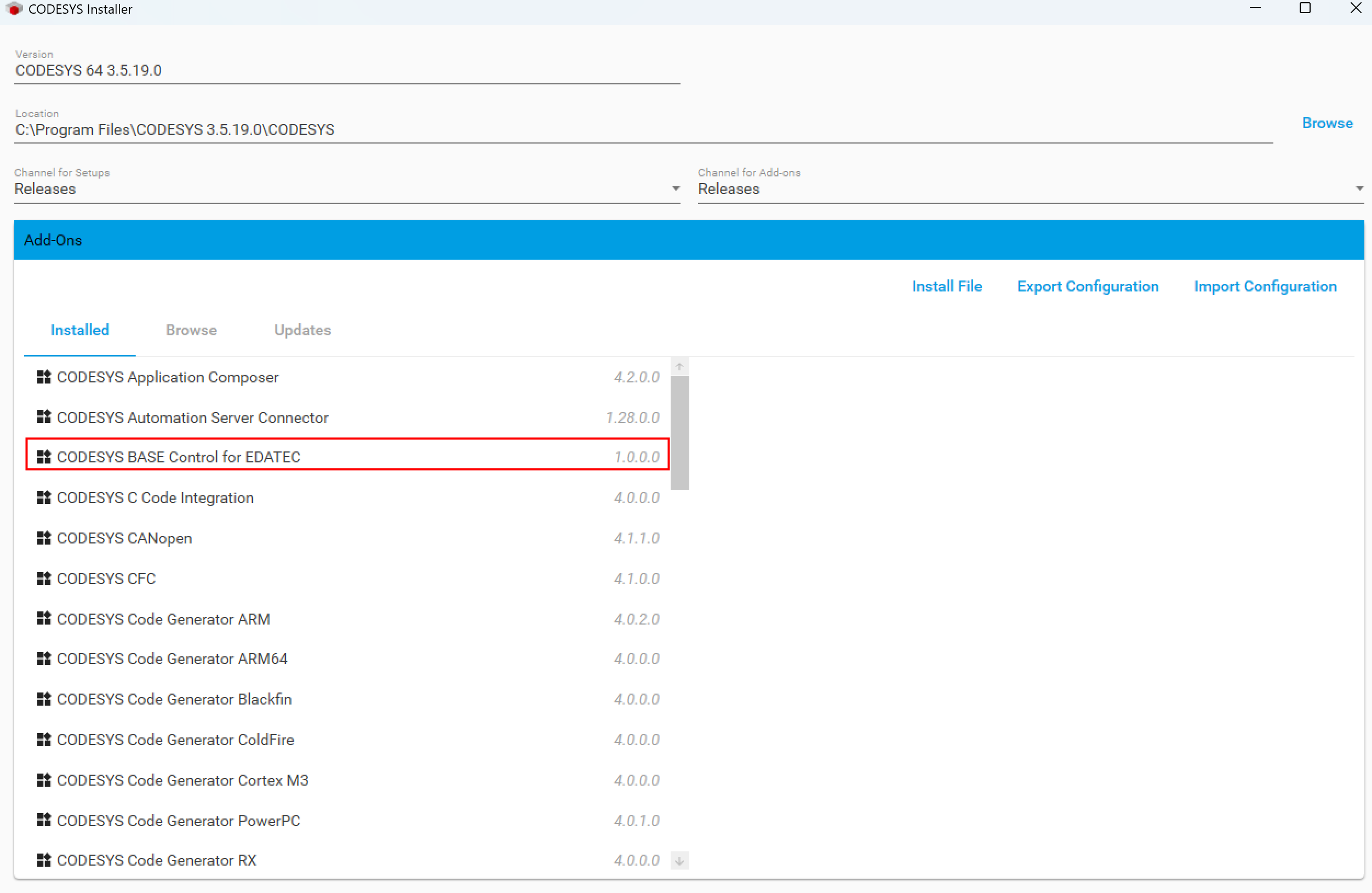The image size is (1372, 893).
Task: Click the add-on icon beside CODESYS Application Composer
Action: point(44,377)
